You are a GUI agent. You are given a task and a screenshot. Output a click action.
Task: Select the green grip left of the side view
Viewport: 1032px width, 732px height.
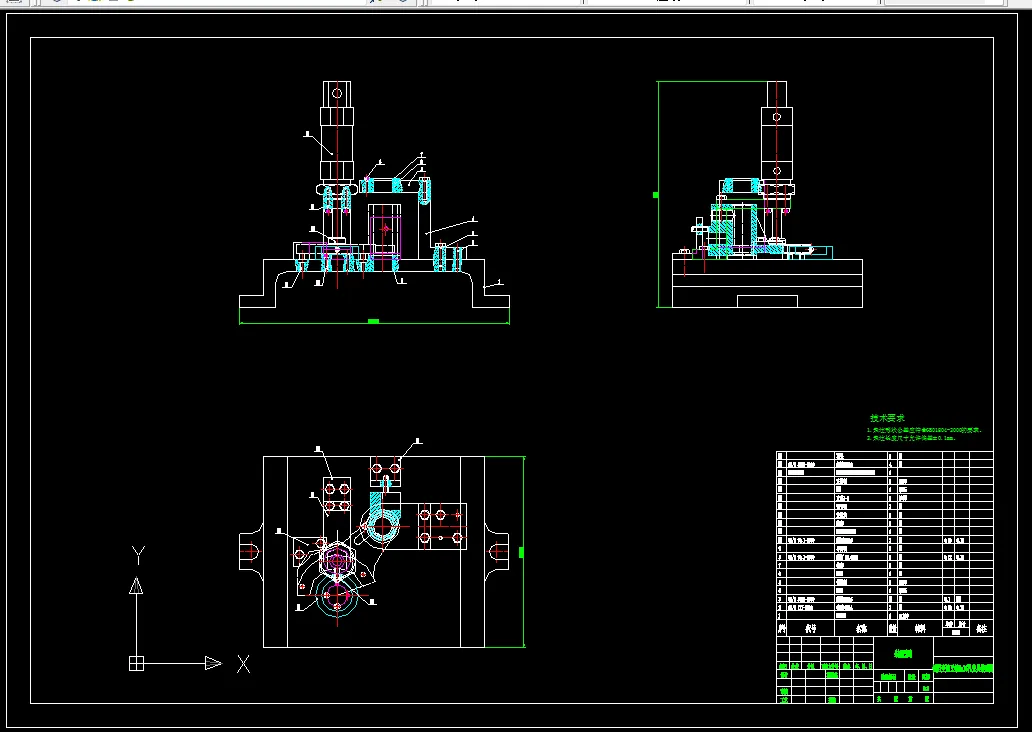click(656, 195)
